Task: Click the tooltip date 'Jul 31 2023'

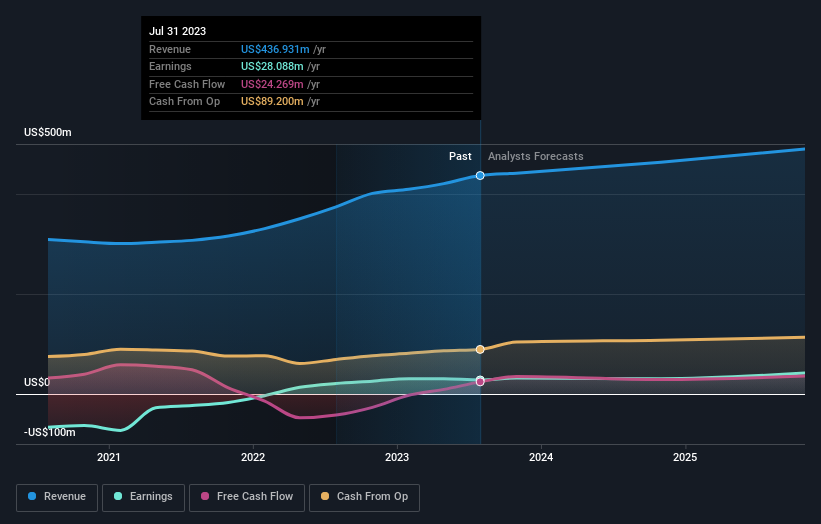Action: point(177,31)
